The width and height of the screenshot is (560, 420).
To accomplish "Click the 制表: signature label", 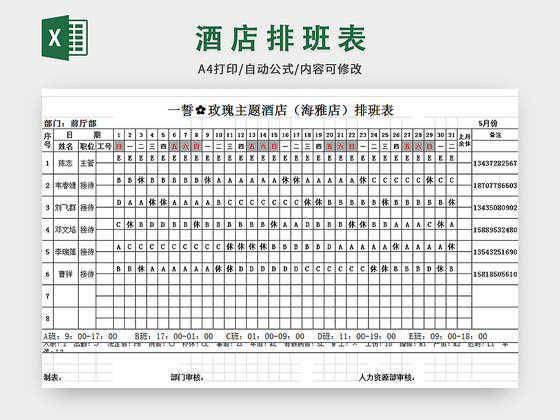I will (52, 377).
